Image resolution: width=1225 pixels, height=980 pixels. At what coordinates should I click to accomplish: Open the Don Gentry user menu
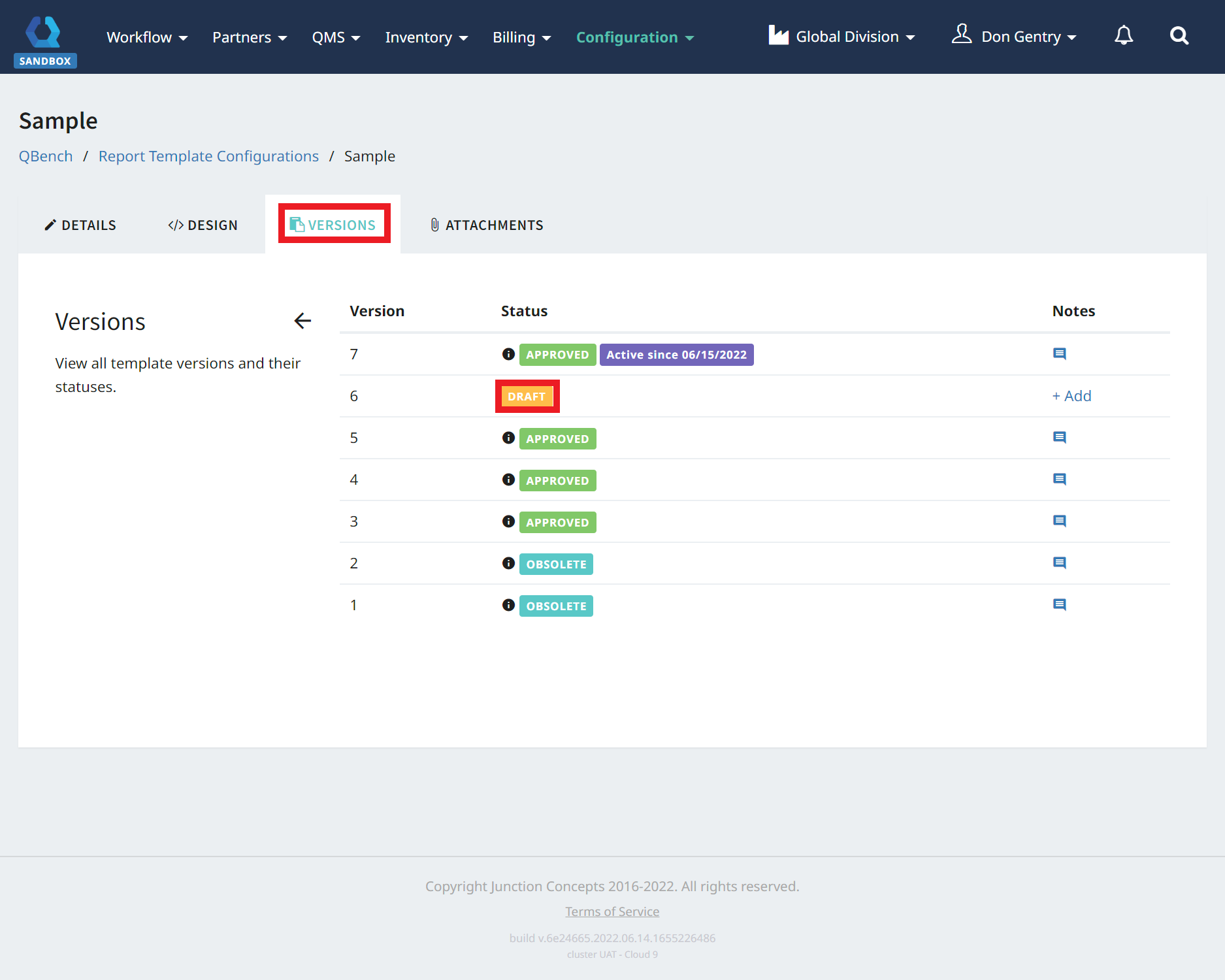click(1014, 37)
